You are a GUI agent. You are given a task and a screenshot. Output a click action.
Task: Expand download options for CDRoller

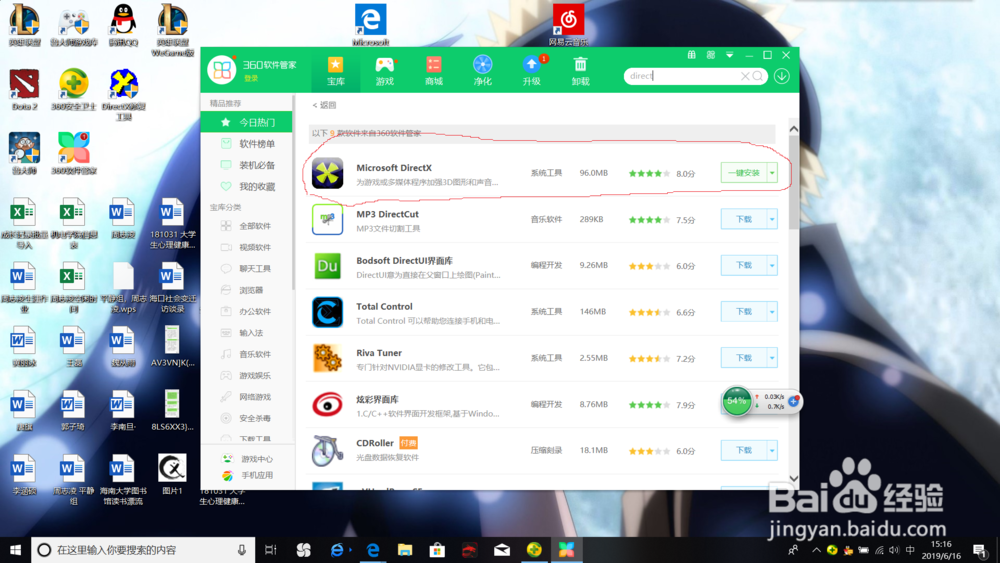[772, 450]
